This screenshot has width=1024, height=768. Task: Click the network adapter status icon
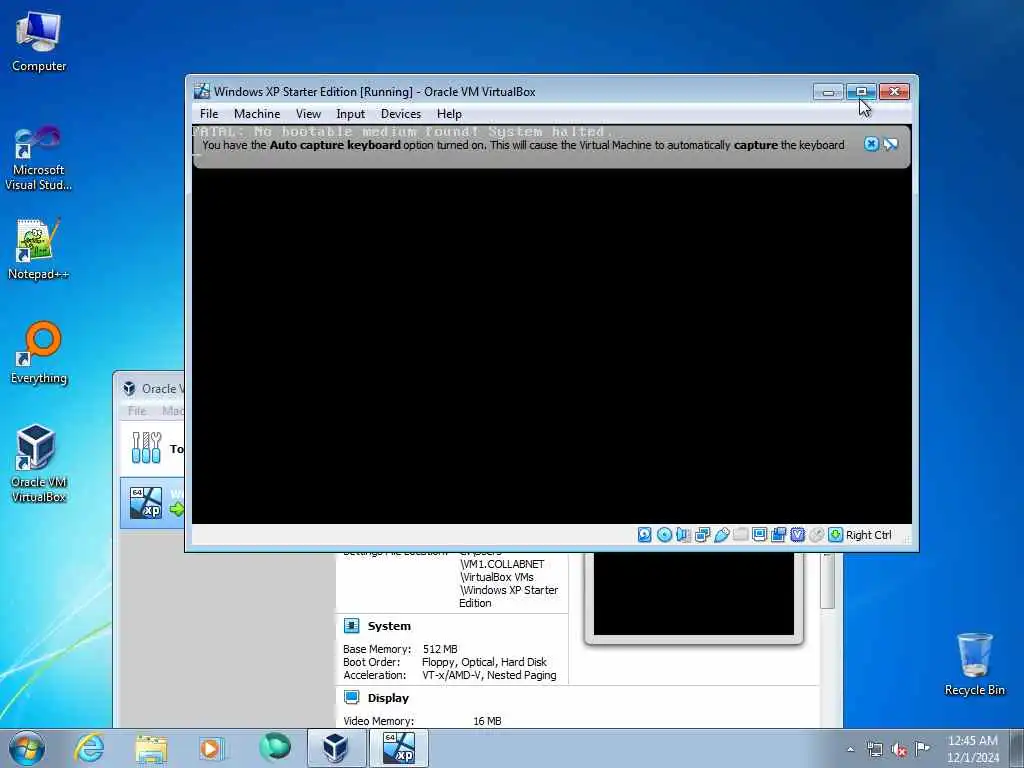[703, 535]
